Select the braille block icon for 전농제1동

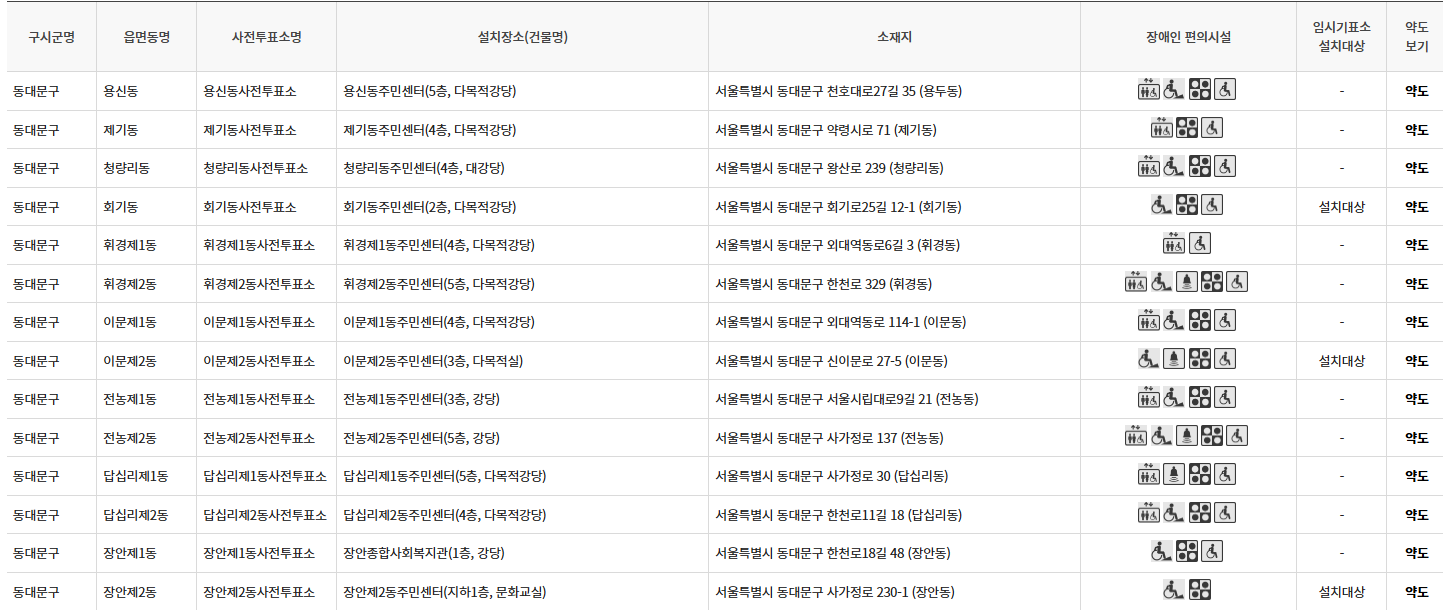[x=1199, y=398]
